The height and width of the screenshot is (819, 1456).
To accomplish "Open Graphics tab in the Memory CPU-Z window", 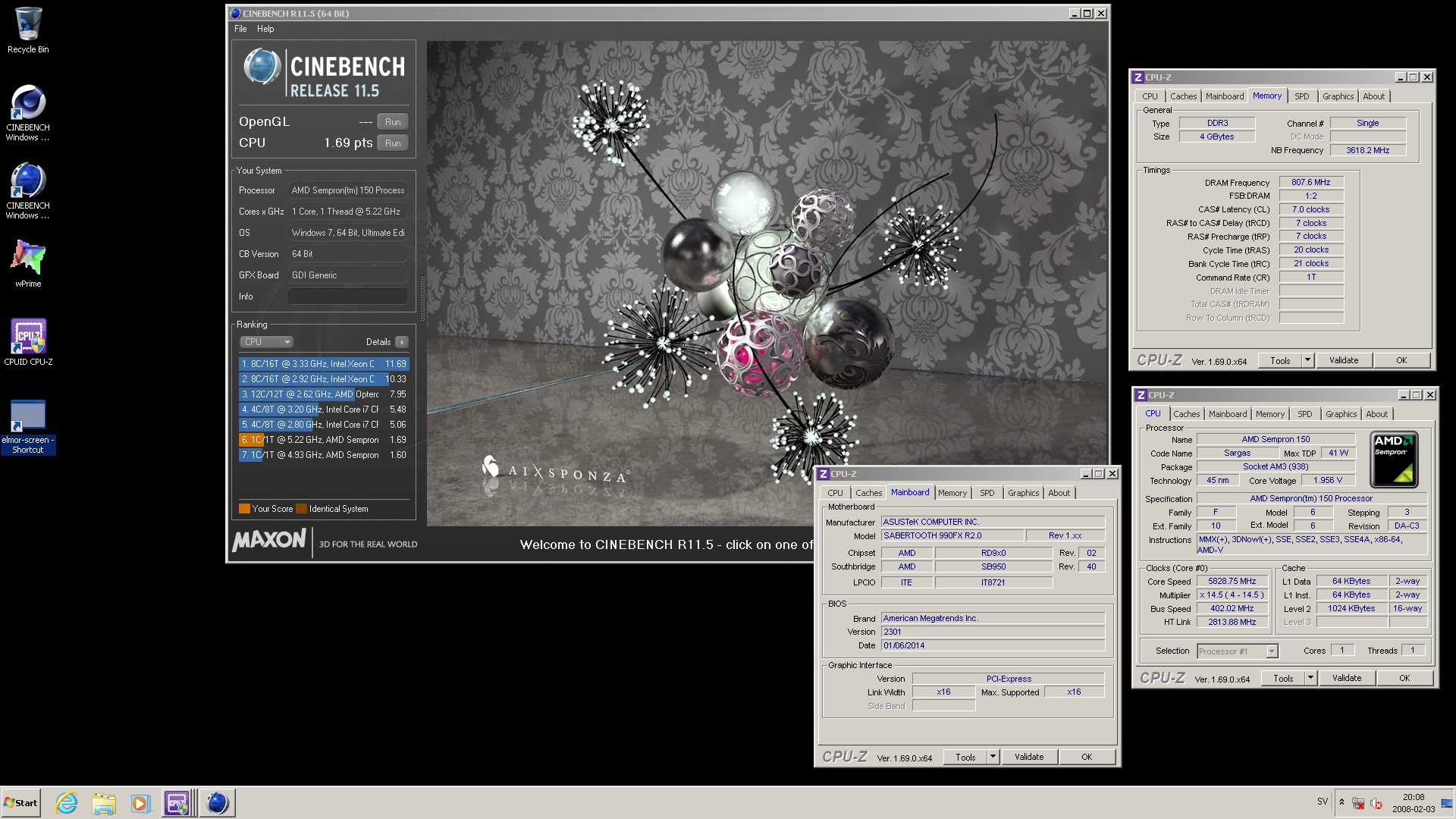I will point(1338,96).
